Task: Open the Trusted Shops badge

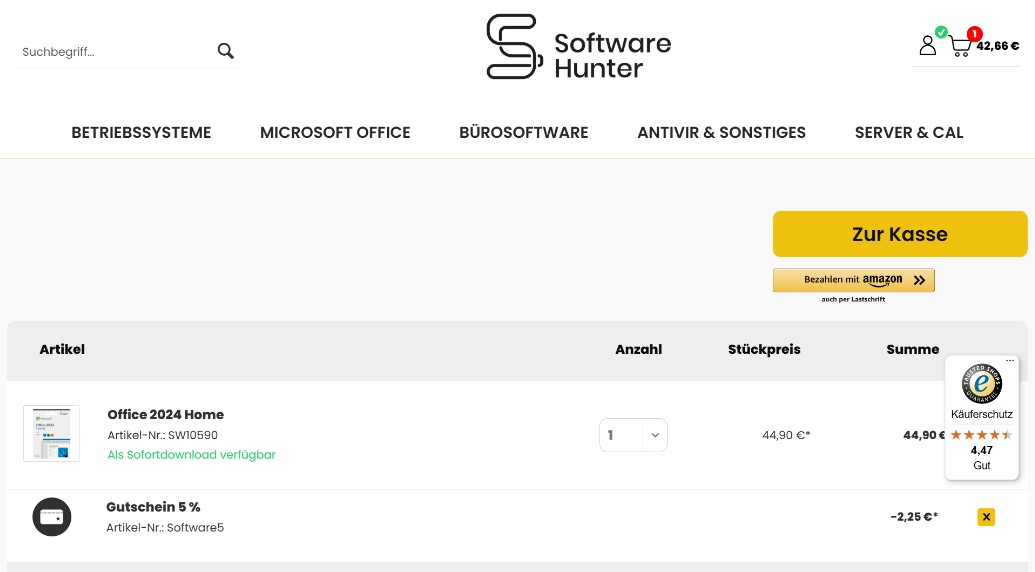Action: tap(982, 383)
